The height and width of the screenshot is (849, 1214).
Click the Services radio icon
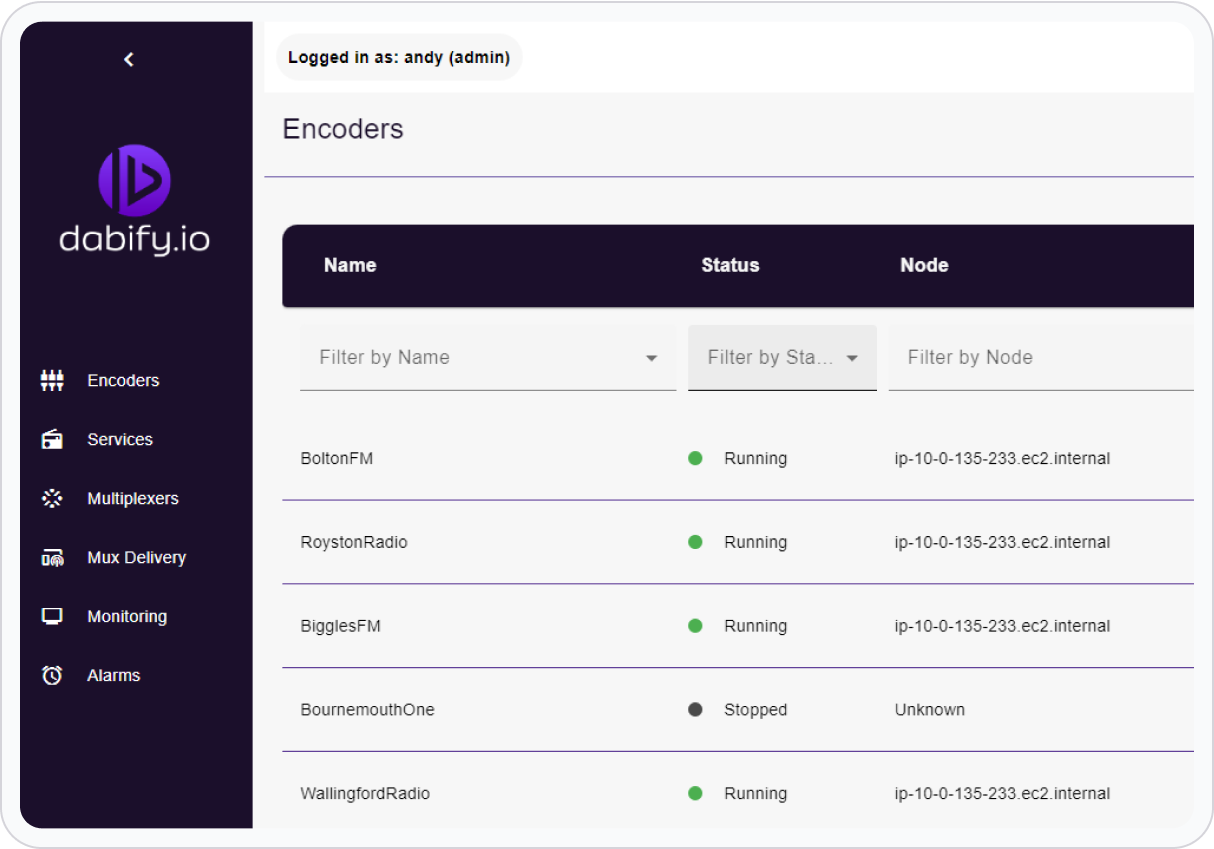tap(52, 439)
